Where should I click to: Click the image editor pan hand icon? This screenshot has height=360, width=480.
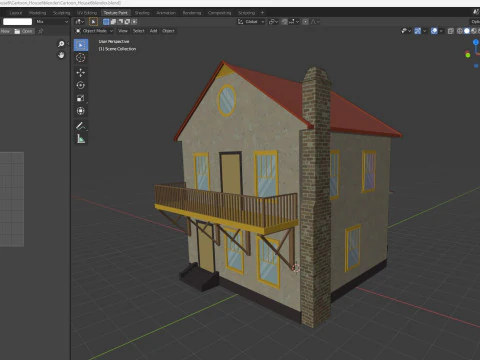(61, 55)
